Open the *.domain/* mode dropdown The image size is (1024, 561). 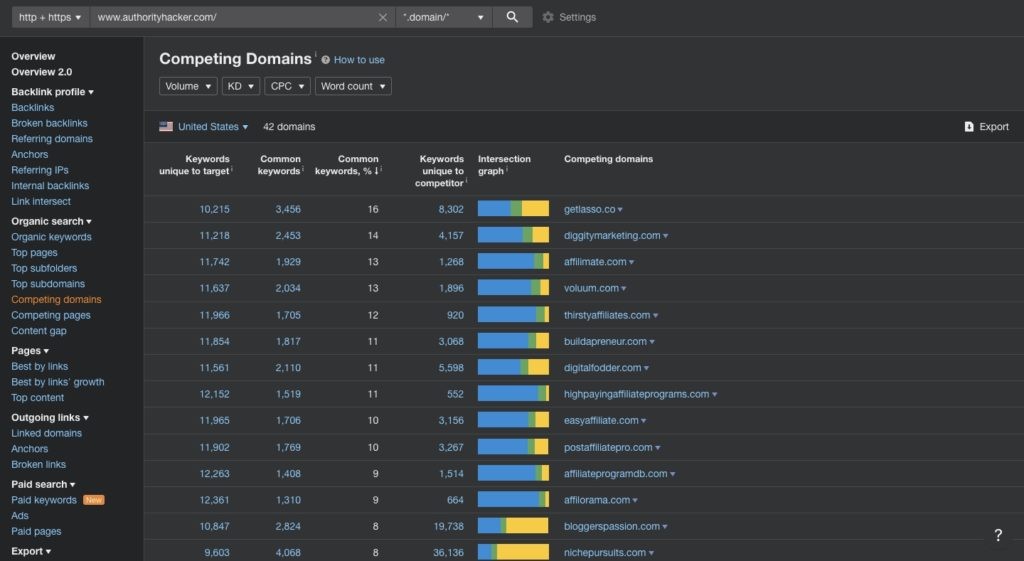(x=444, y=17)
